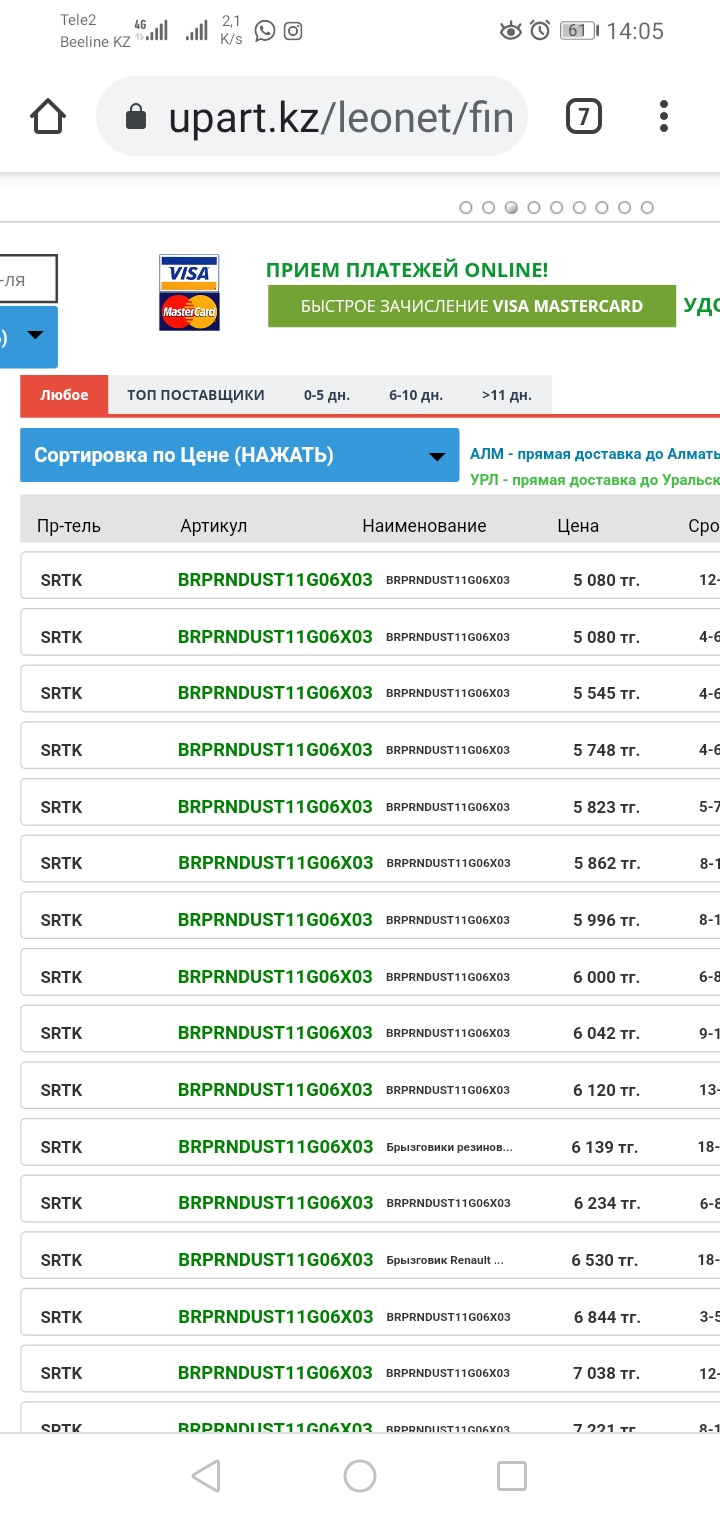Tap the upart.kz address bar
Screen dimensions: 720x1520
340,118
